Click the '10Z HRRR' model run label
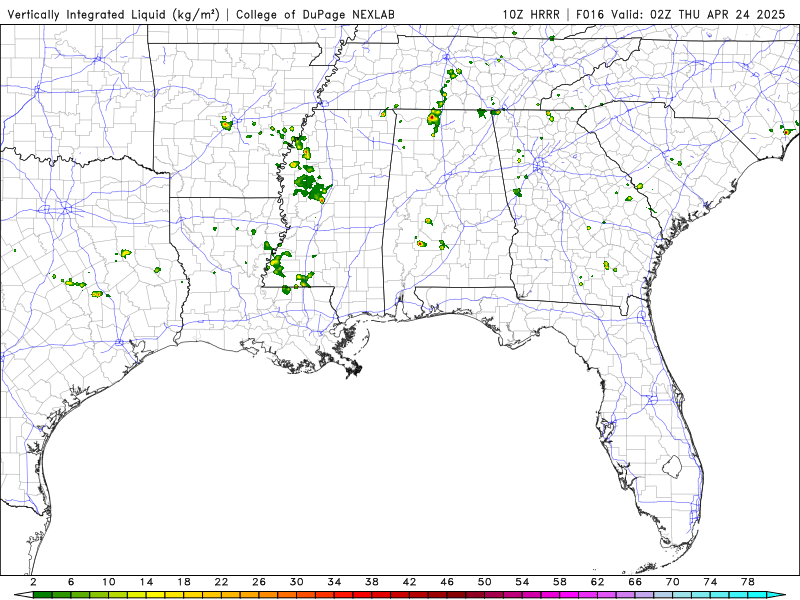Viewport: 800px width, 600px height. (x=531, y=14)
